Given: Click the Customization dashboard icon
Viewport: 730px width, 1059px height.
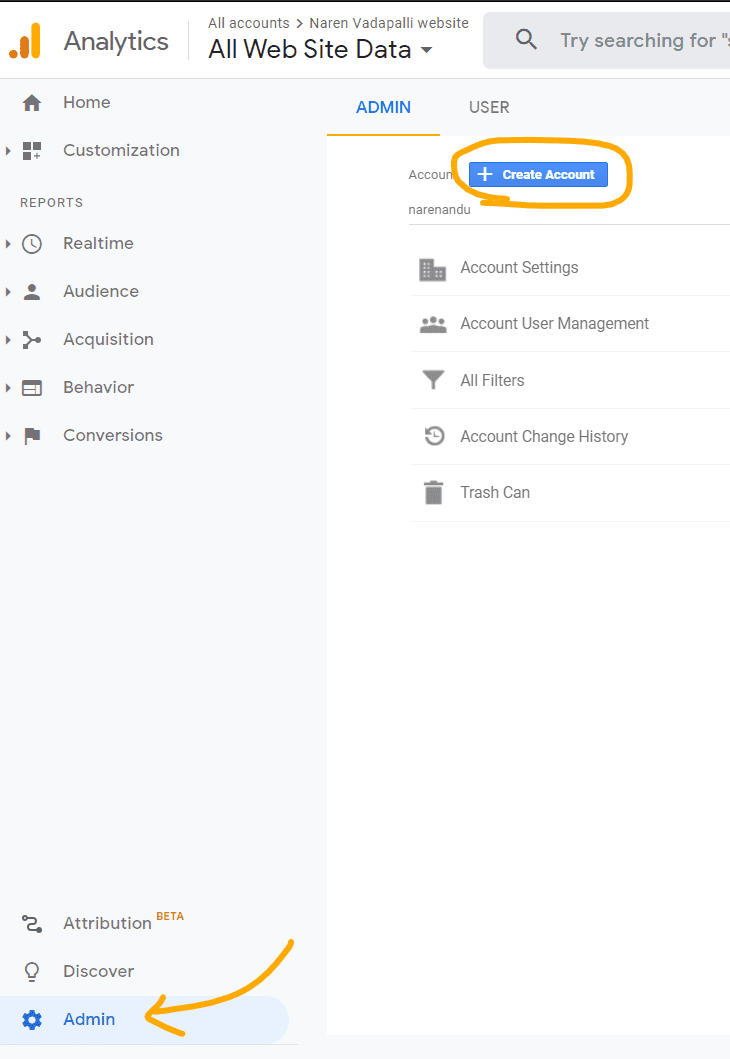Looking at the screenshot, I should point(32,151).
